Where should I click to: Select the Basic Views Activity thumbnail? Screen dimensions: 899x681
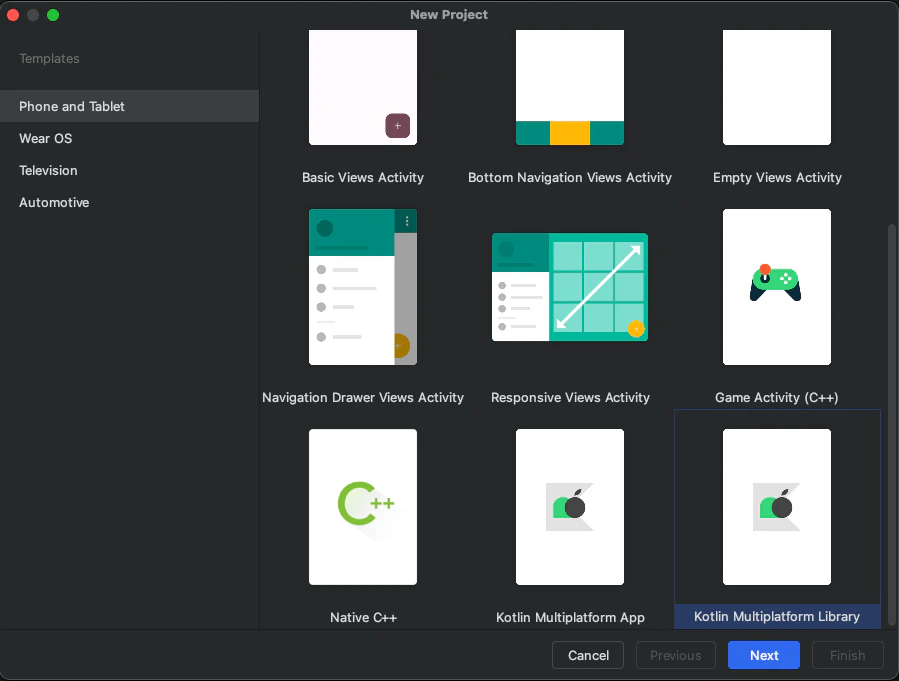363,87
